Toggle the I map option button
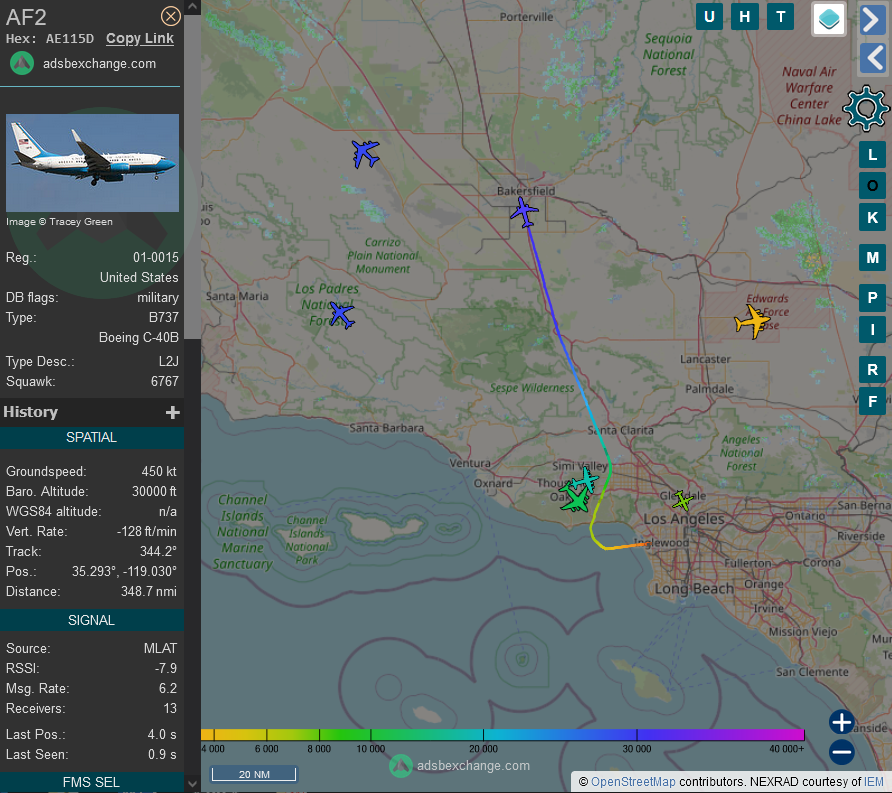 (x=872, y=329)
